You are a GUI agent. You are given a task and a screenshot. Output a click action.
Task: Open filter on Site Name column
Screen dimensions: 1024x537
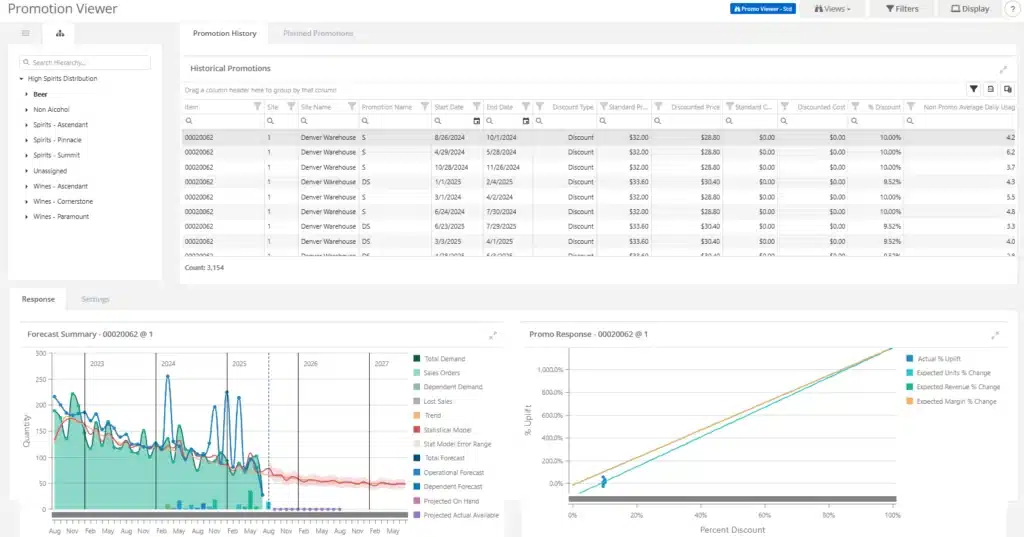[351, 106]
